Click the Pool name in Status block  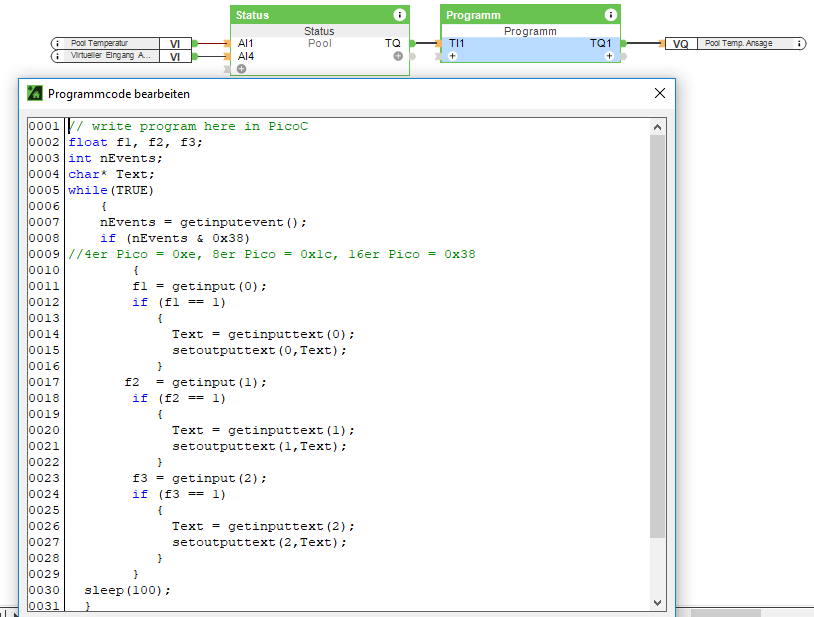coord(320,44)
